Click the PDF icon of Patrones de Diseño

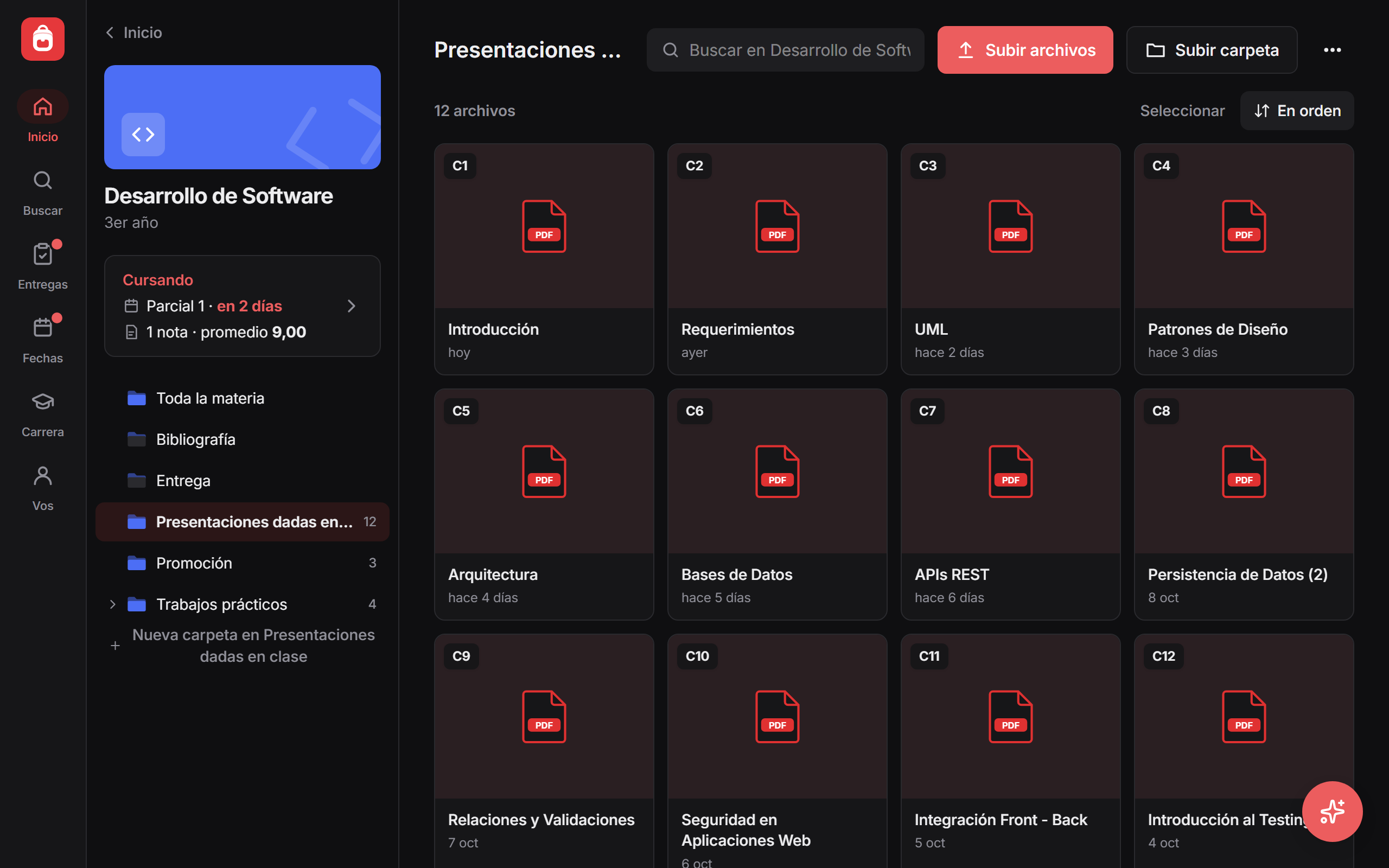[1243, 226]
